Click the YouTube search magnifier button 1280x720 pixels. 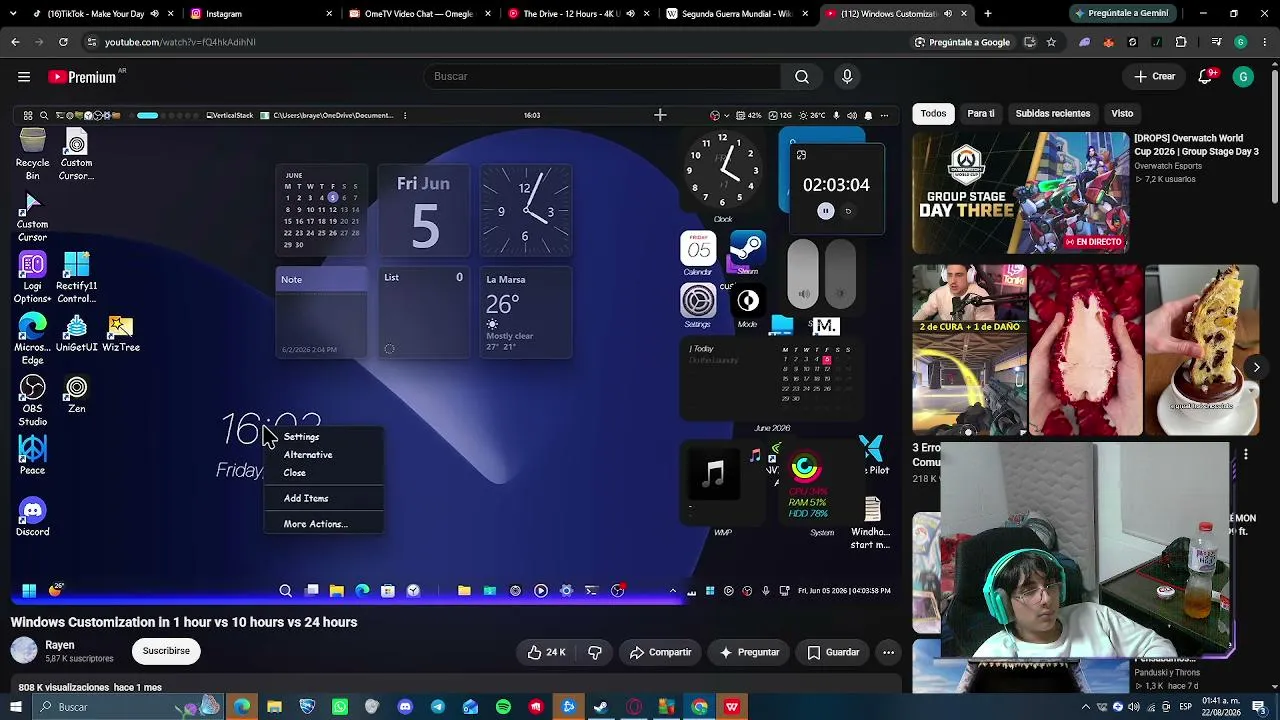coord(802,77)
